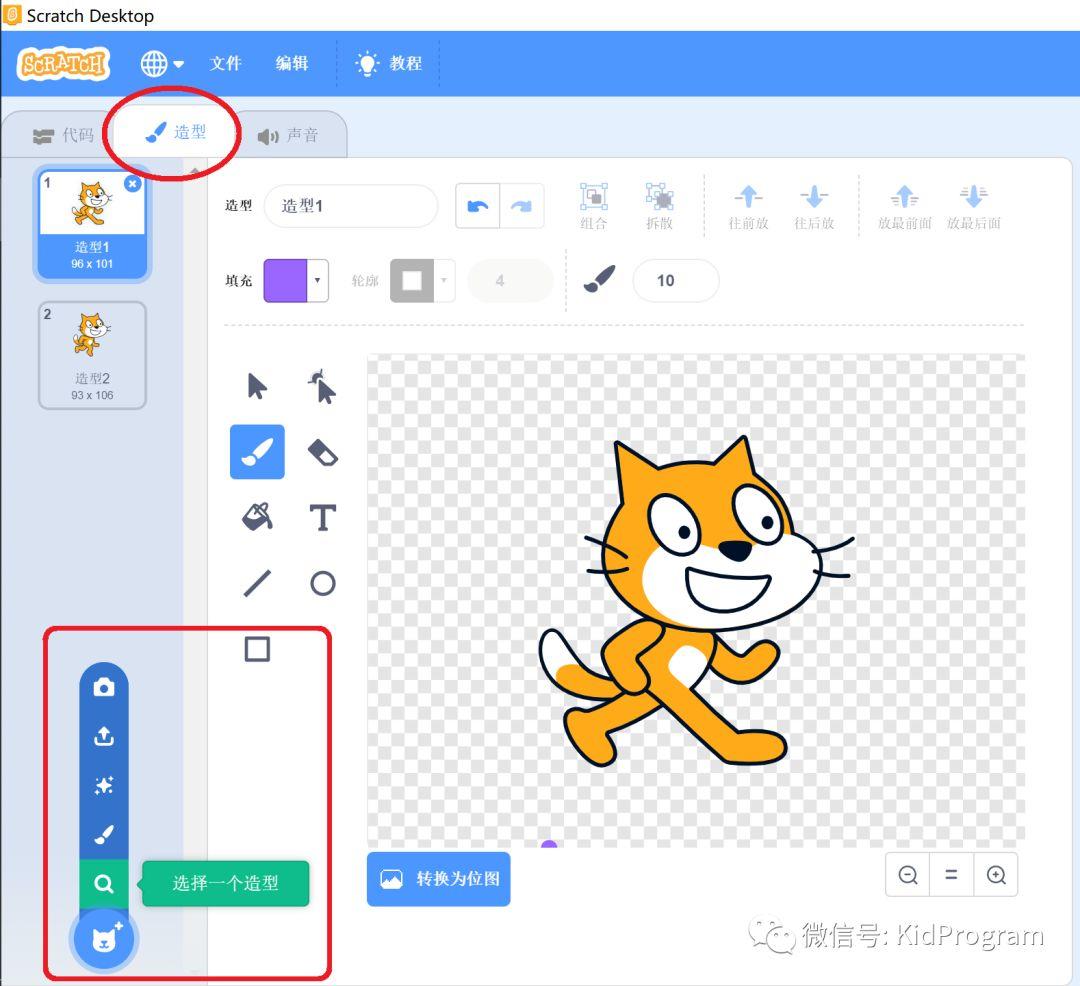Switch to the 声音 tab
The height and width of the screenshot is (986, 1080).
288,135
